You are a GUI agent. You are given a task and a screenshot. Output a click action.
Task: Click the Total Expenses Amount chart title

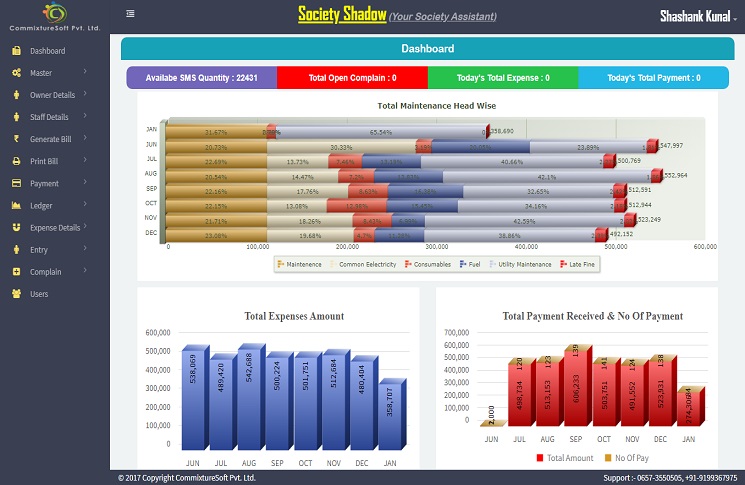pos(294,316)
